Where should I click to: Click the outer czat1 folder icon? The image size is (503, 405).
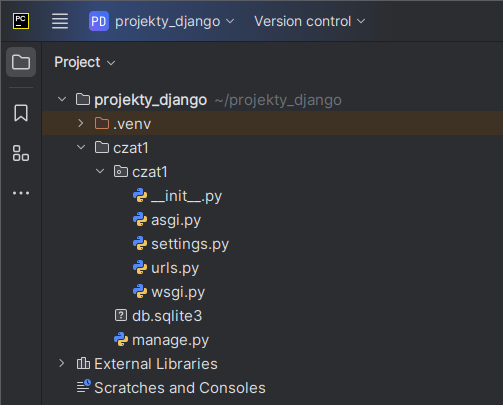(x=102, y=147)
